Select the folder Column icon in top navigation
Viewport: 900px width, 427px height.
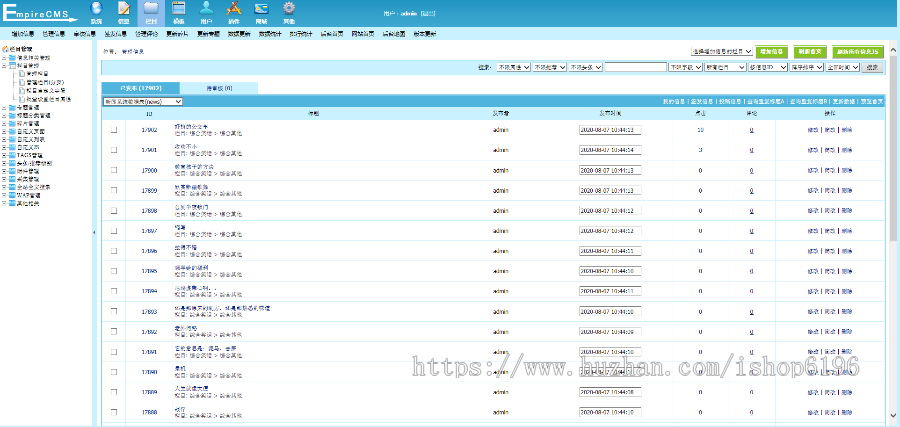tap(151, 9)
